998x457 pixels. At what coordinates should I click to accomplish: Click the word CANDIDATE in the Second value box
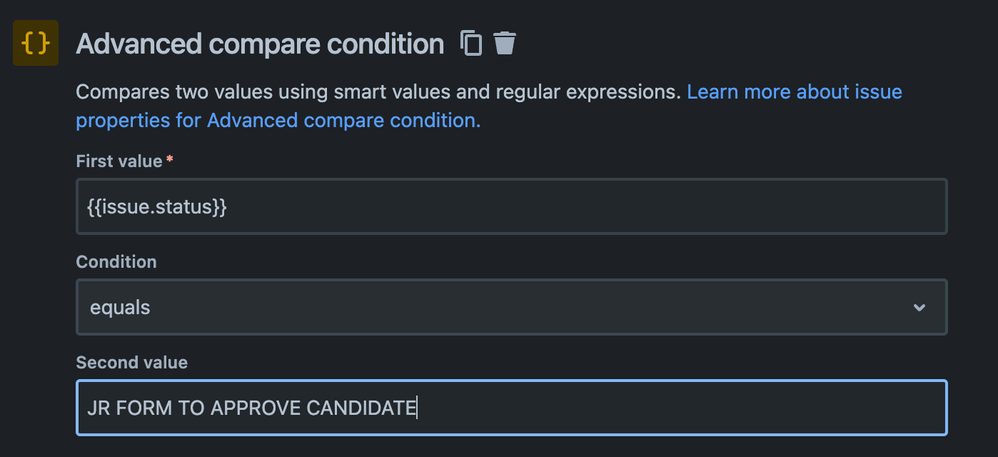[362, 408]
